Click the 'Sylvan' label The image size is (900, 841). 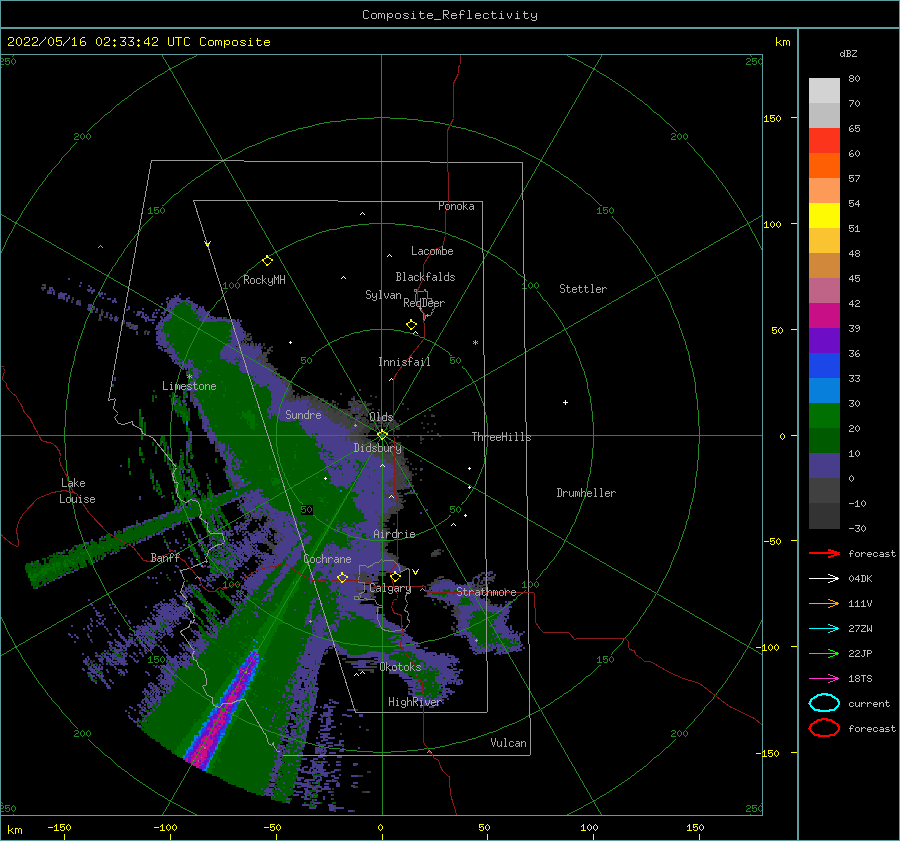click(x=383, y=295)
